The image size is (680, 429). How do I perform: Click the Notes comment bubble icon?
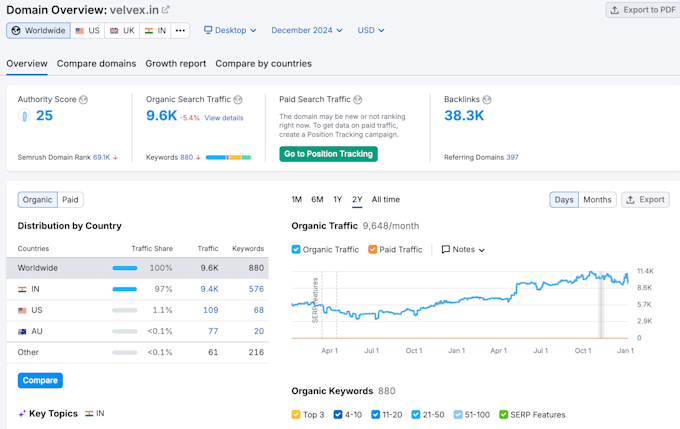[x=445, y=249]
